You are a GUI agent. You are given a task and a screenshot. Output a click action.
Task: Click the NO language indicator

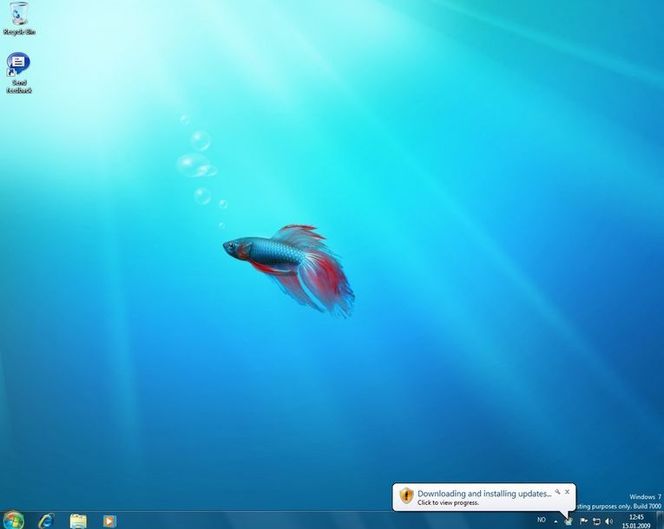coord(541,520)
